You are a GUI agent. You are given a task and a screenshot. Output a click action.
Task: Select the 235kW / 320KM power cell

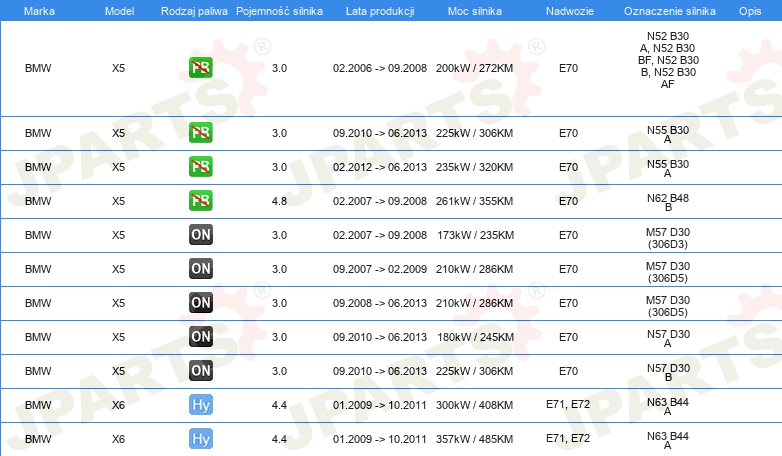(x=474, y=167)
